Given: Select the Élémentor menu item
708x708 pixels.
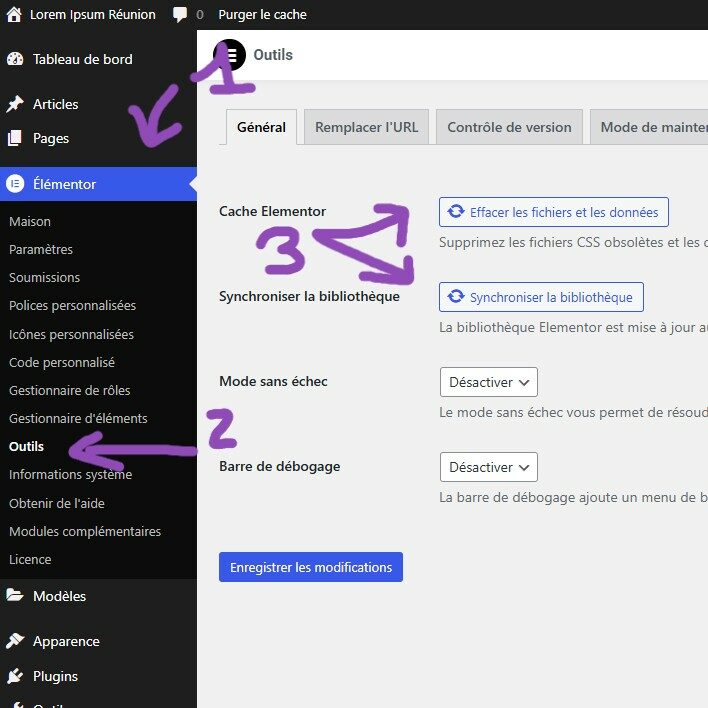Looking at the screenshot, I should pos(98,184).
